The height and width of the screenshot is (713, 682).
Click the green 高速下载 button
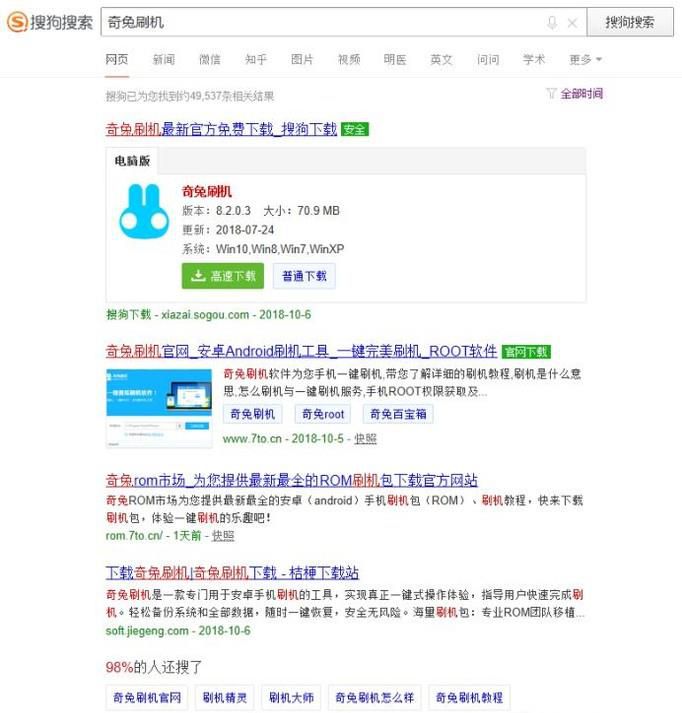(223, 276)
